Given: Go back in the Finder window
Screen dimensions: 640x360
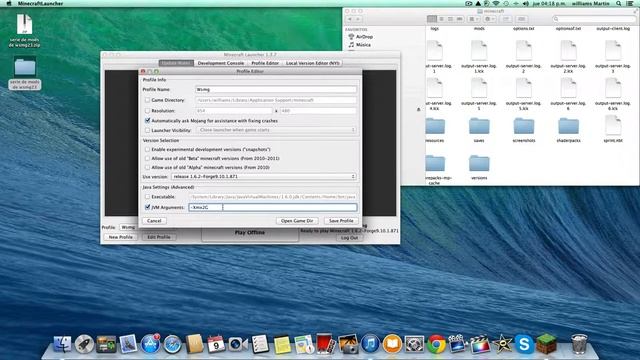Looking at the screenshot, I should click(x=350, y=19).
